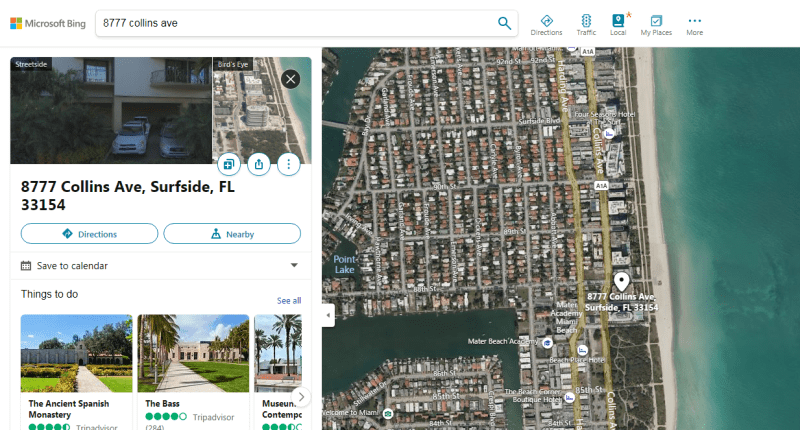Click the Four Seasons Hotel marker icon

(x=609, y=134)
